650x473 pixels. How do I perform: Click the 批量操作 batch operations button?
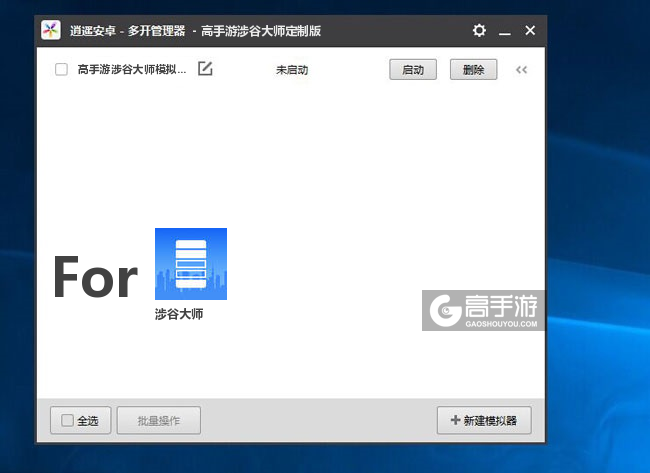[x=159, y=421]
